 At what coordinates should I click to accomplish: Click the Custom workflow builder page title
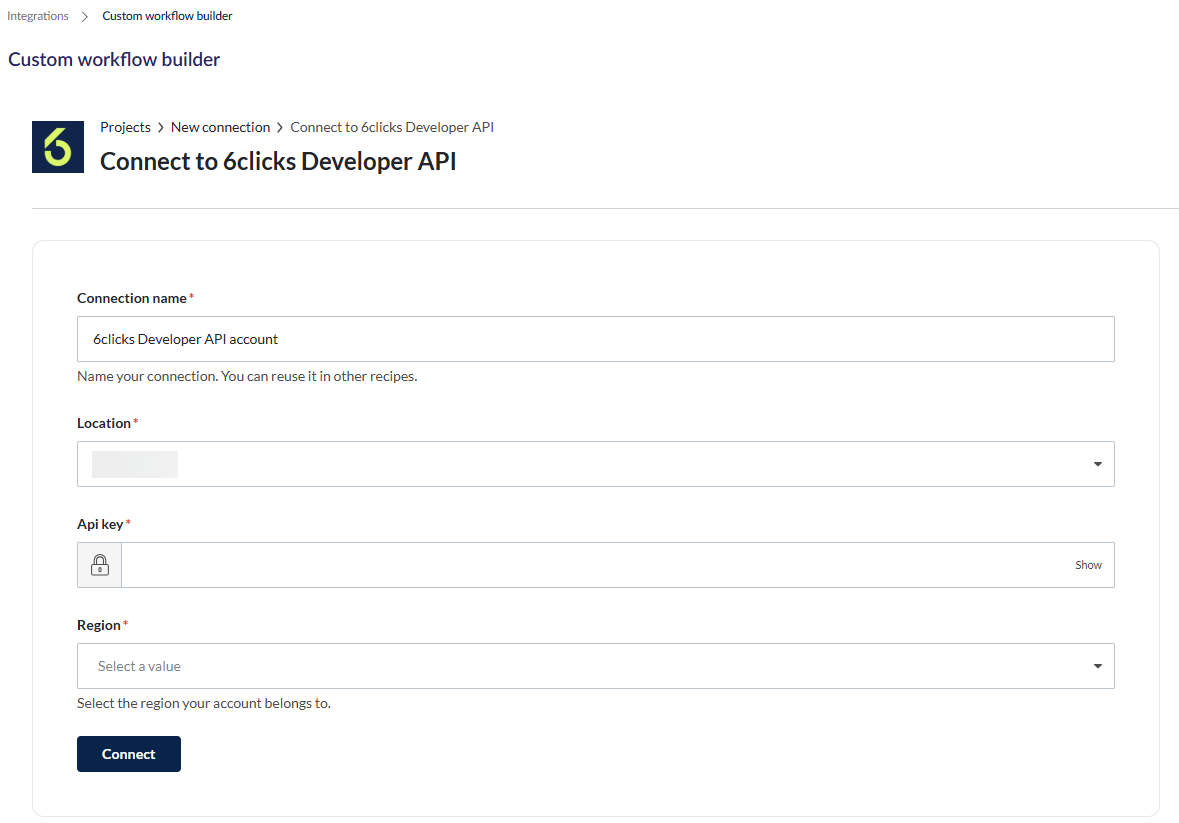(x=114, y=59)
